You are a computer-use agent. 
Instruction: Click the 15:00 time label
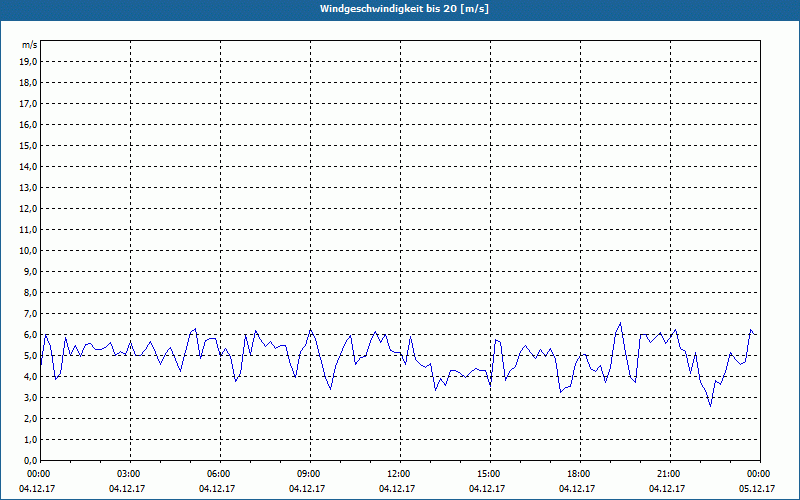490,474
